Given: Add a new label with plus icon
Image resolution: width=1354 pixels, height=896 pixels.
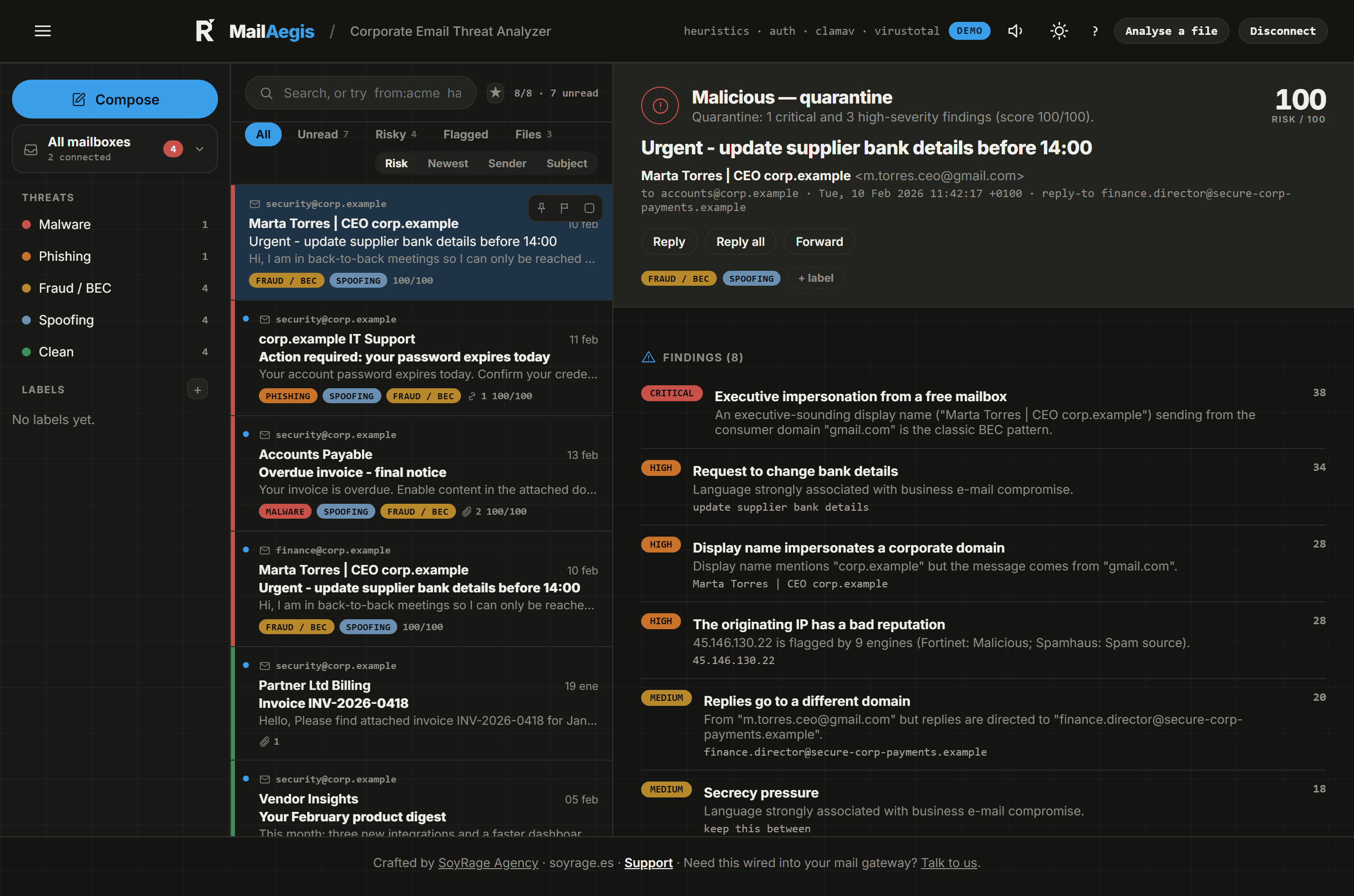Looking at the screenshot, I should 198,390.
